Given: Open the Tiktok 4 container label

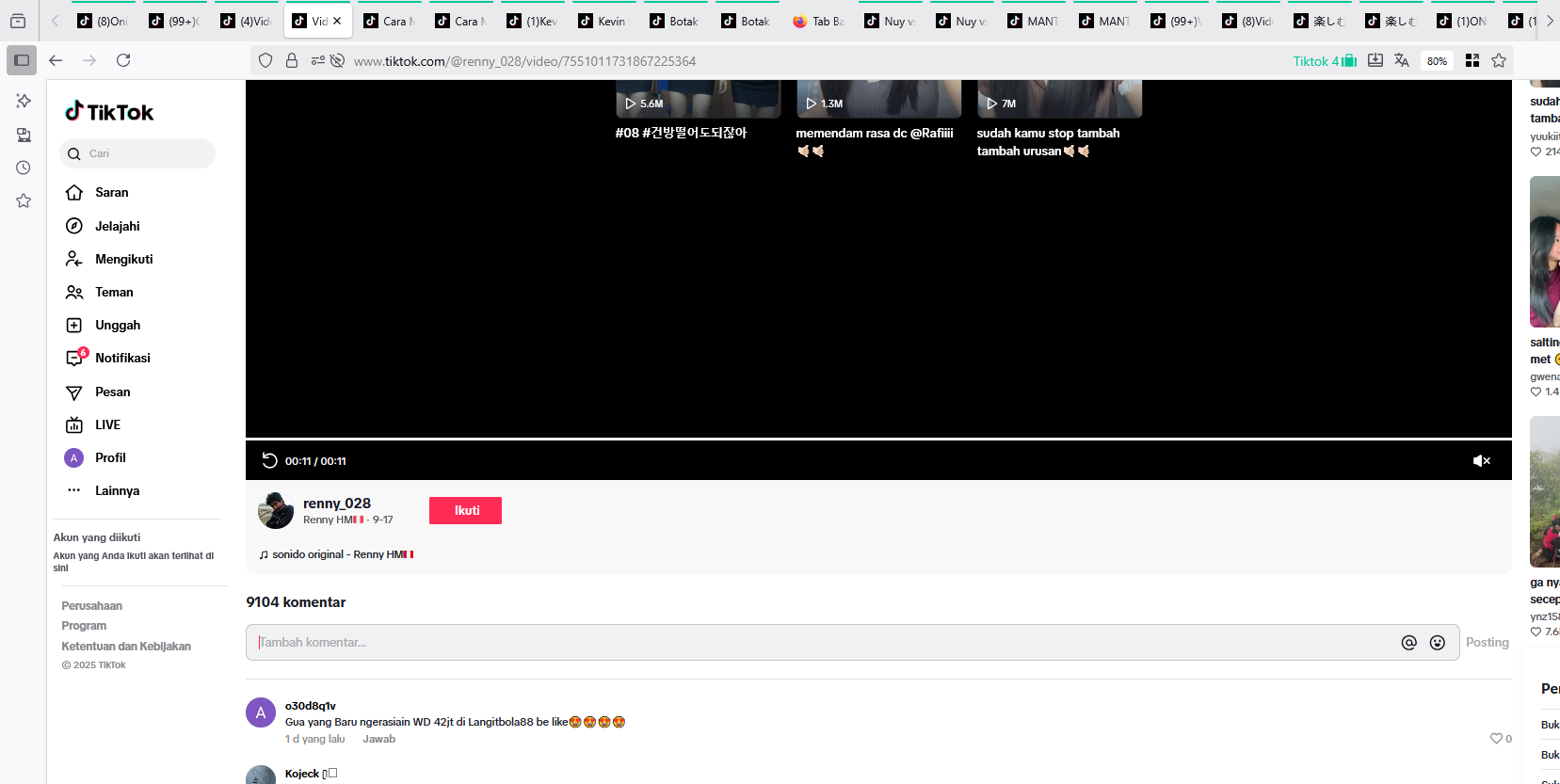Looking at the screenshot, I should tap(1325, 61).
